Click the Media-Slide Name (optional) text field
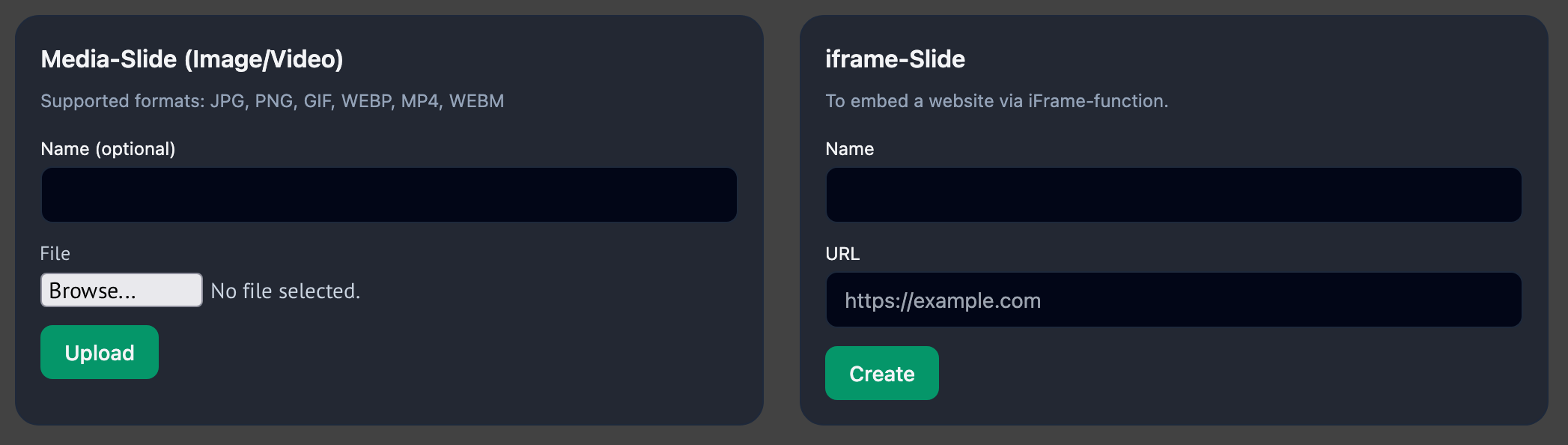This screenshot has height=445, width=1568. click(389, 195)
